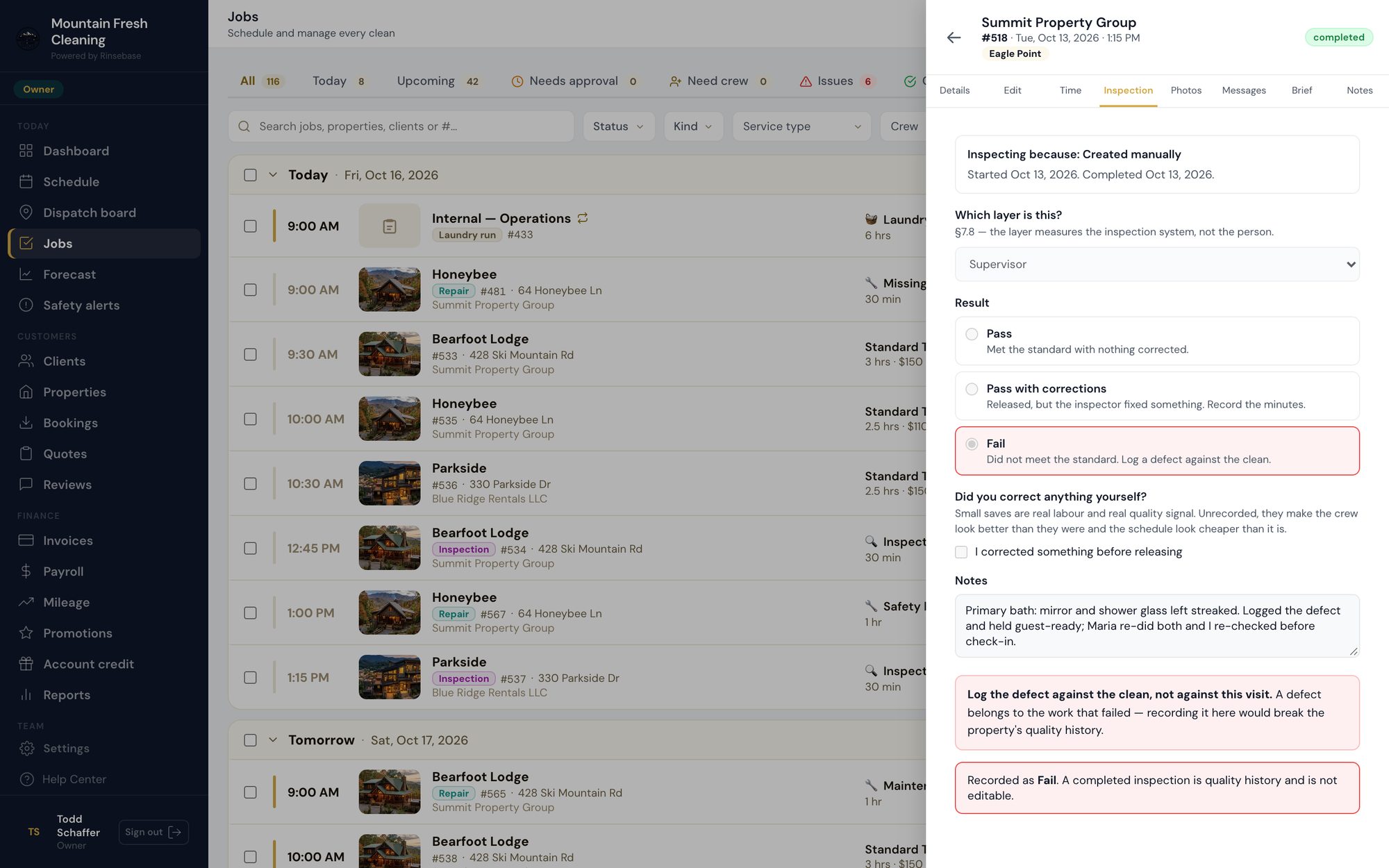Open the Help Center link
Image resolution: width=1389 pixels, height=868 pixels.
tap(74, 779)
